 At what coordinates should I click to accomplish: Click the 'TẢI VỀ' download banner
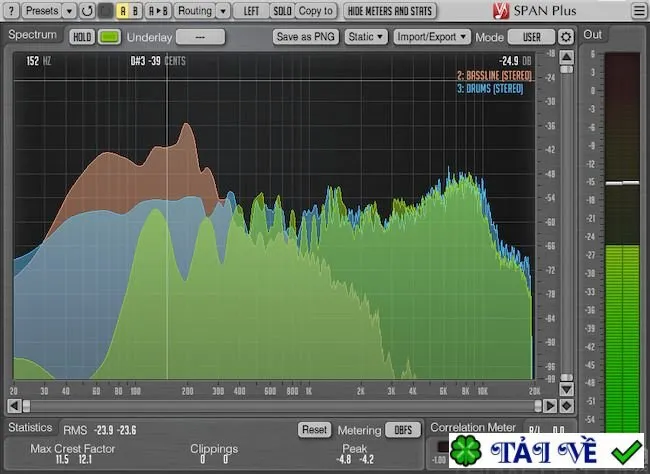click(x=546, y=450)
